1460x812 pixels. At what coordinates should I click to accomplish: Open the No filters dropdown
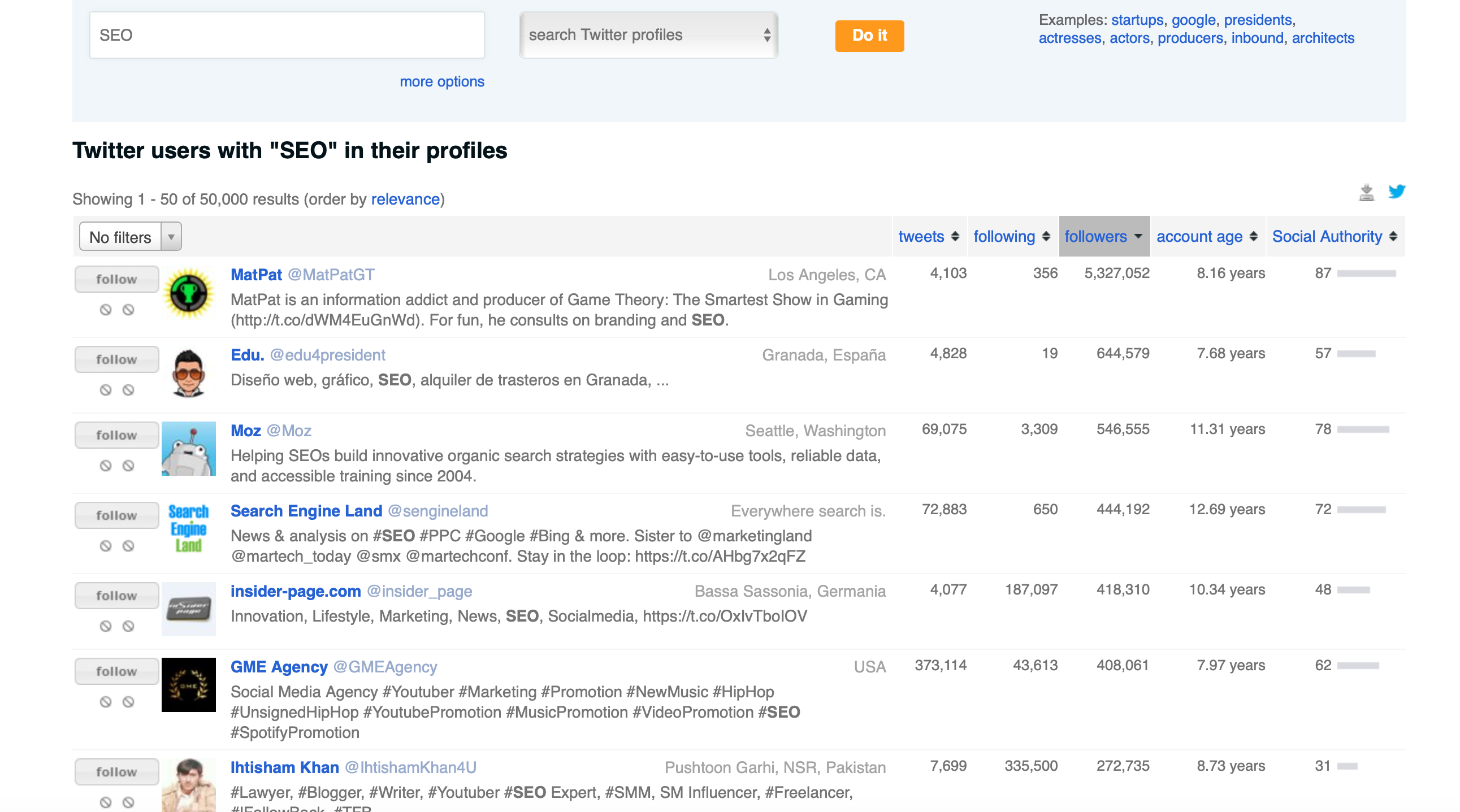[x=131, y=237]
